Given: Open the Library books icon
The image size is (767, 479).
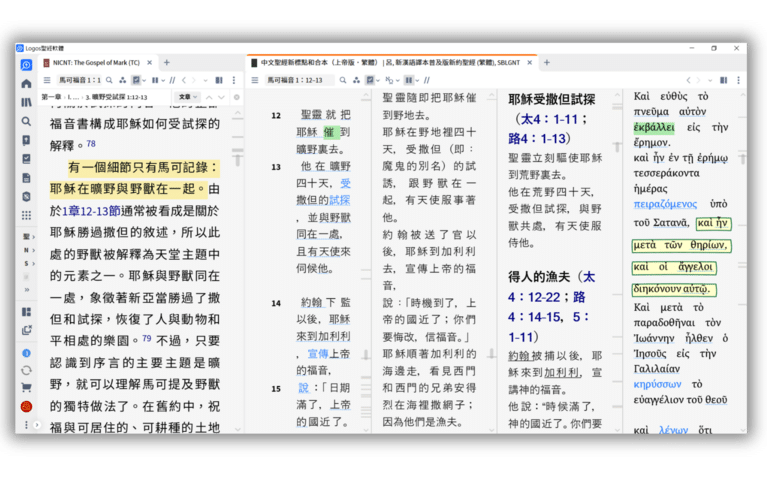Looking at the screenshot, I should click(x=26, y=102).
